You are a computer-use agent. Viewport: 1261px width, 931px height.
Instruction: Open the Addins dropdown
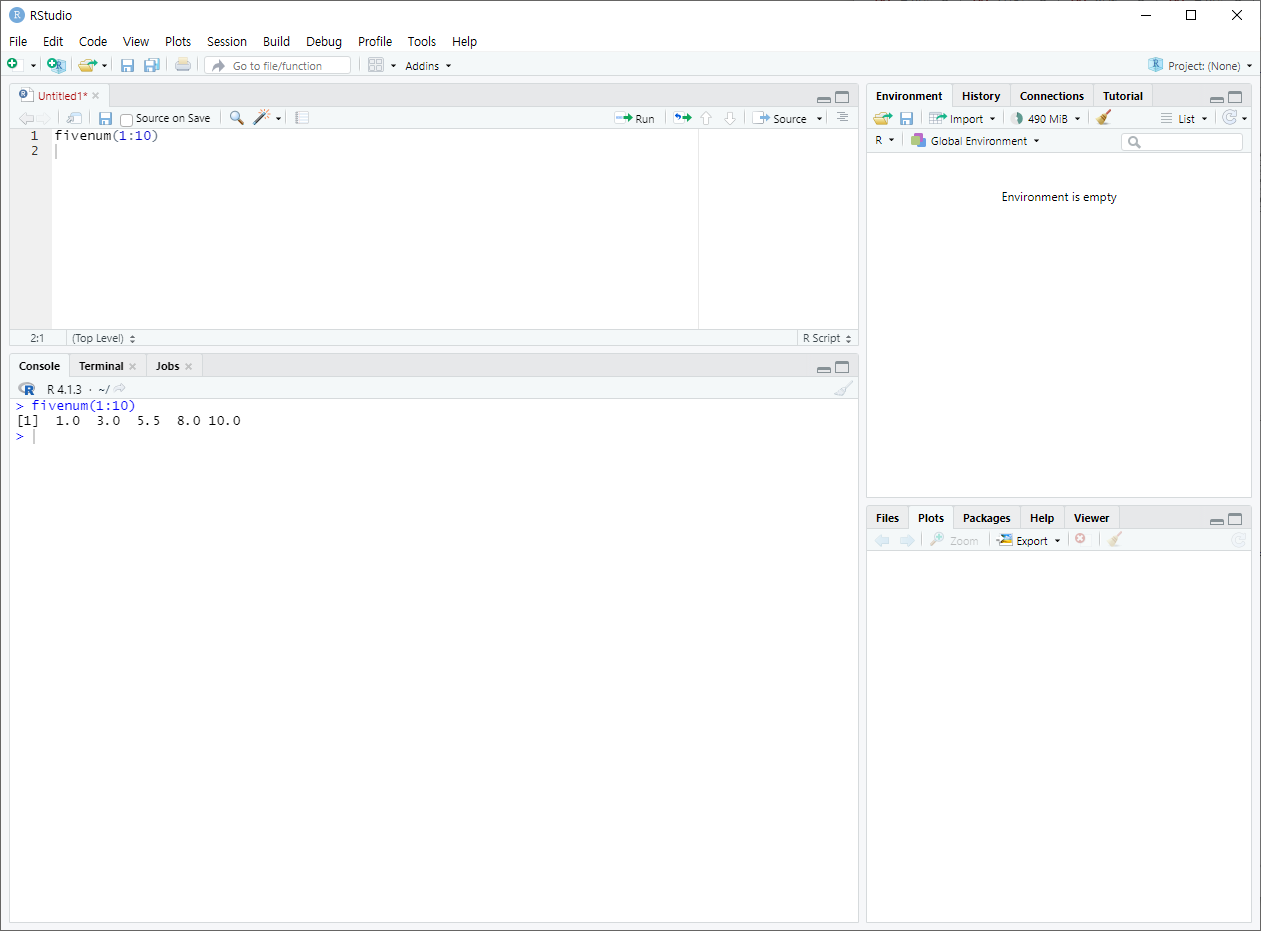(x=428, y=66)
